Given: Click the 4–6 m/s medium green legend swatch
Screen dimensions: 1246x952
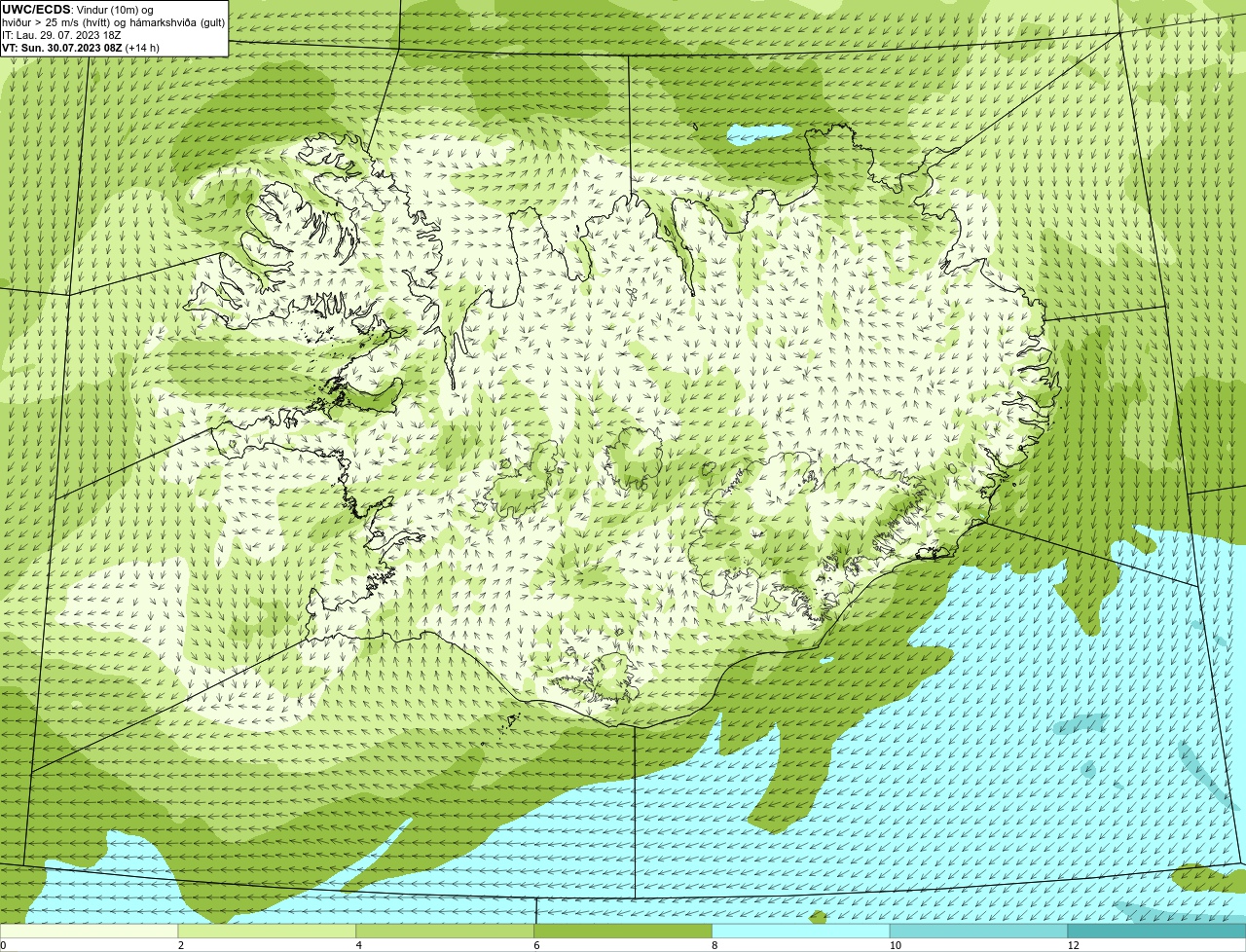Looking at the screenshot, I should pos(446,932).
